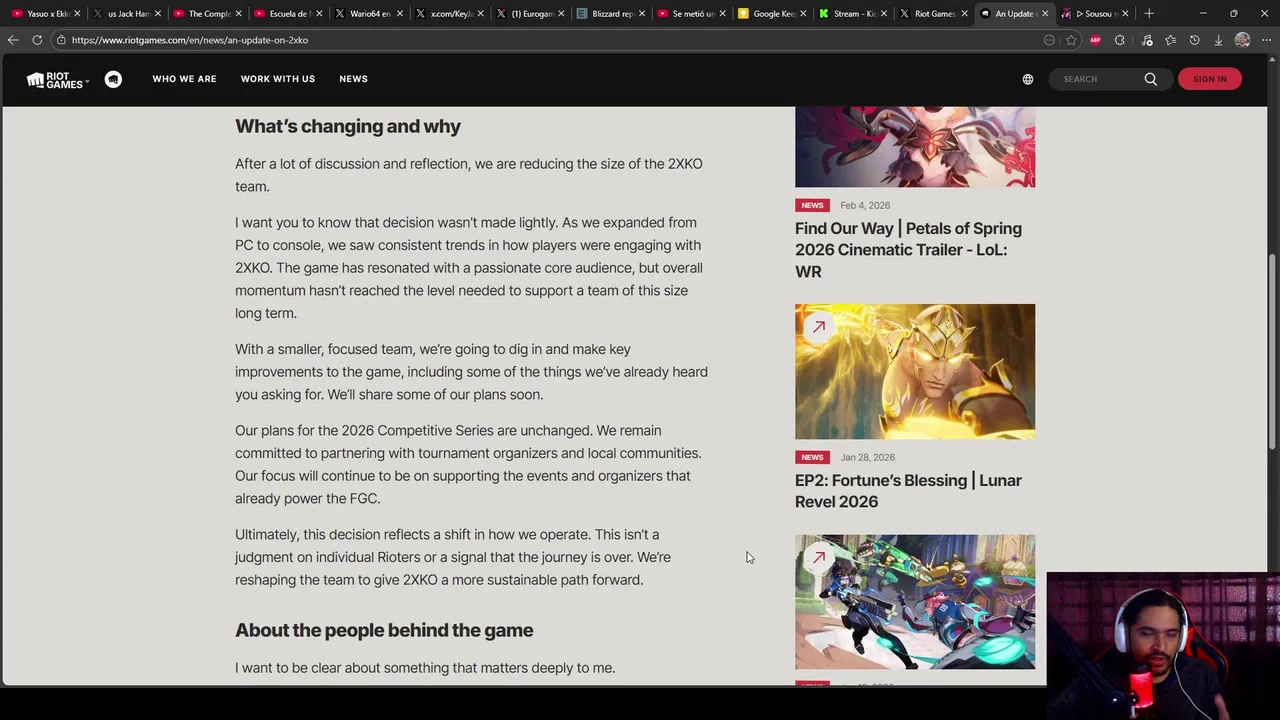View site info lock icon in address bar
Viewport: 1280px width, 720px height.
[61, 40]
